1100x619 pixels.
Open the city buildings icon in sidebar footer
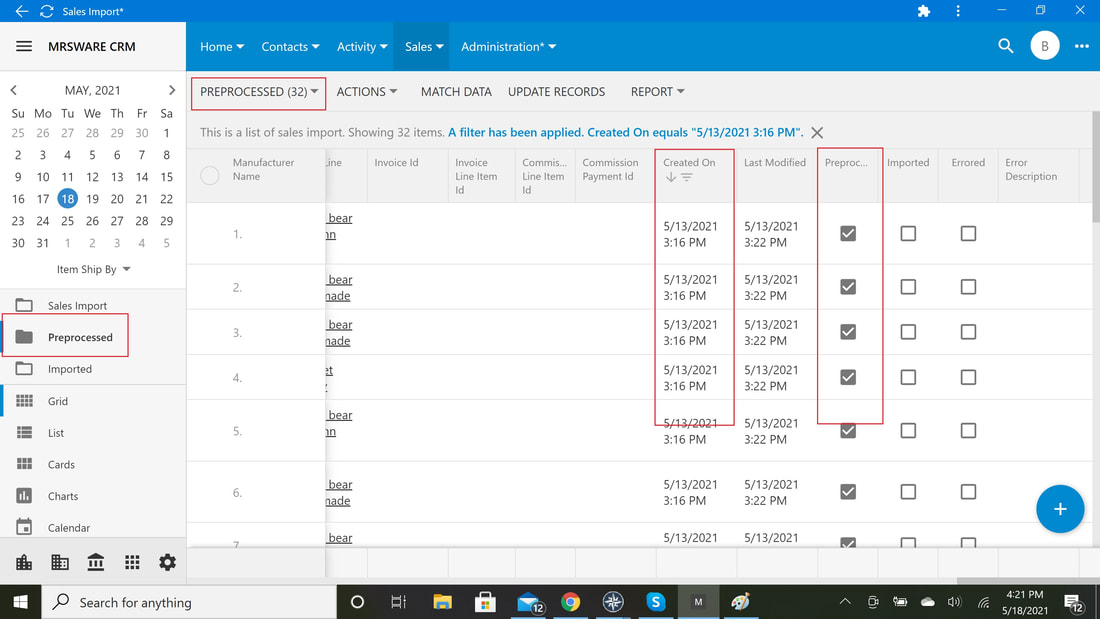click(x=24, y=562)
